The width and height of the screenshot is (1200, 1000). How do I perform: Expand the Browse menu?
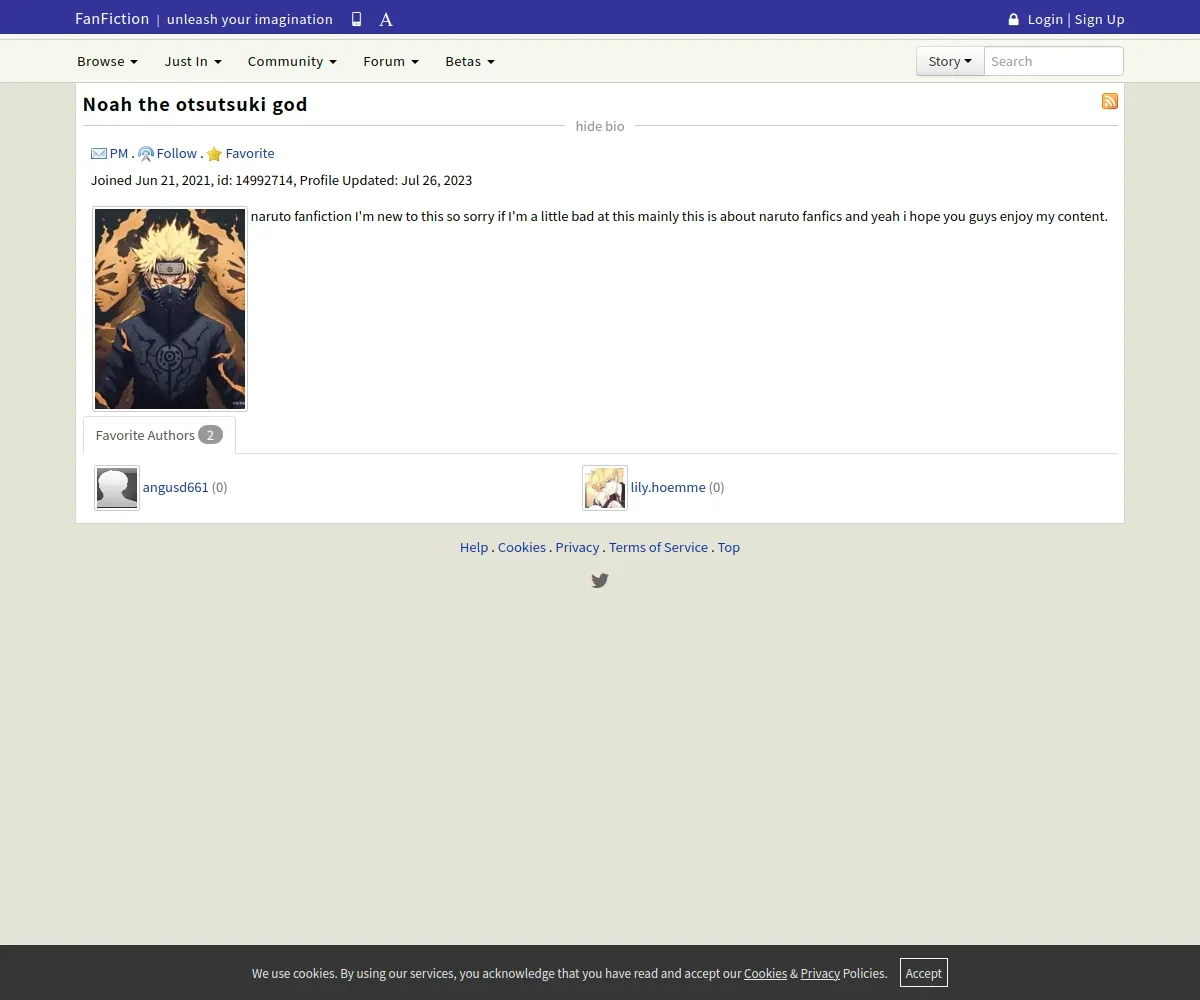click(107, 61)
